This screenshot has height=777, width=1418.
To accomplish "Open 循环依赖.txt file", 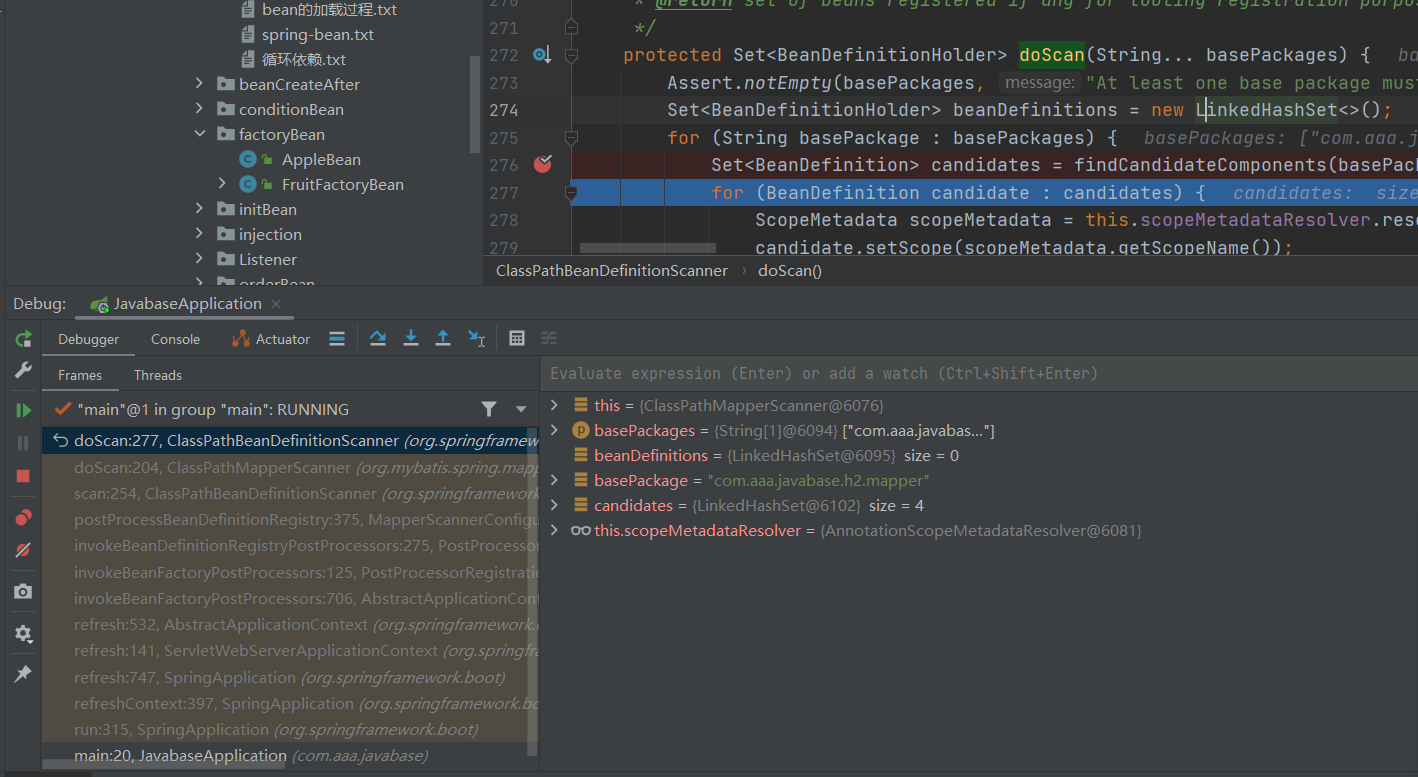I will (304, 59).
